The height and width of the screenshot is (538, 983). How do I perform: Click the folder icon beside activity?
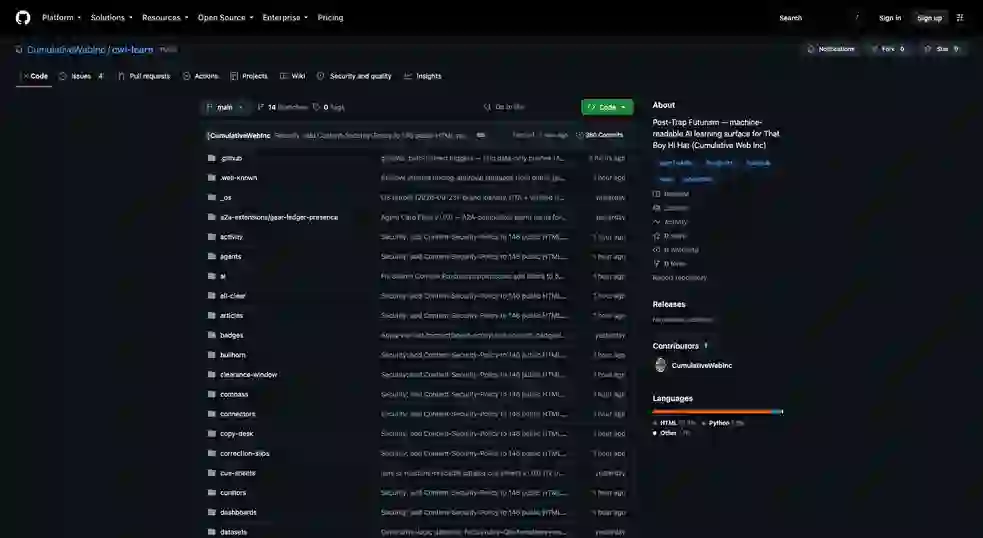(x=212, y=236)
